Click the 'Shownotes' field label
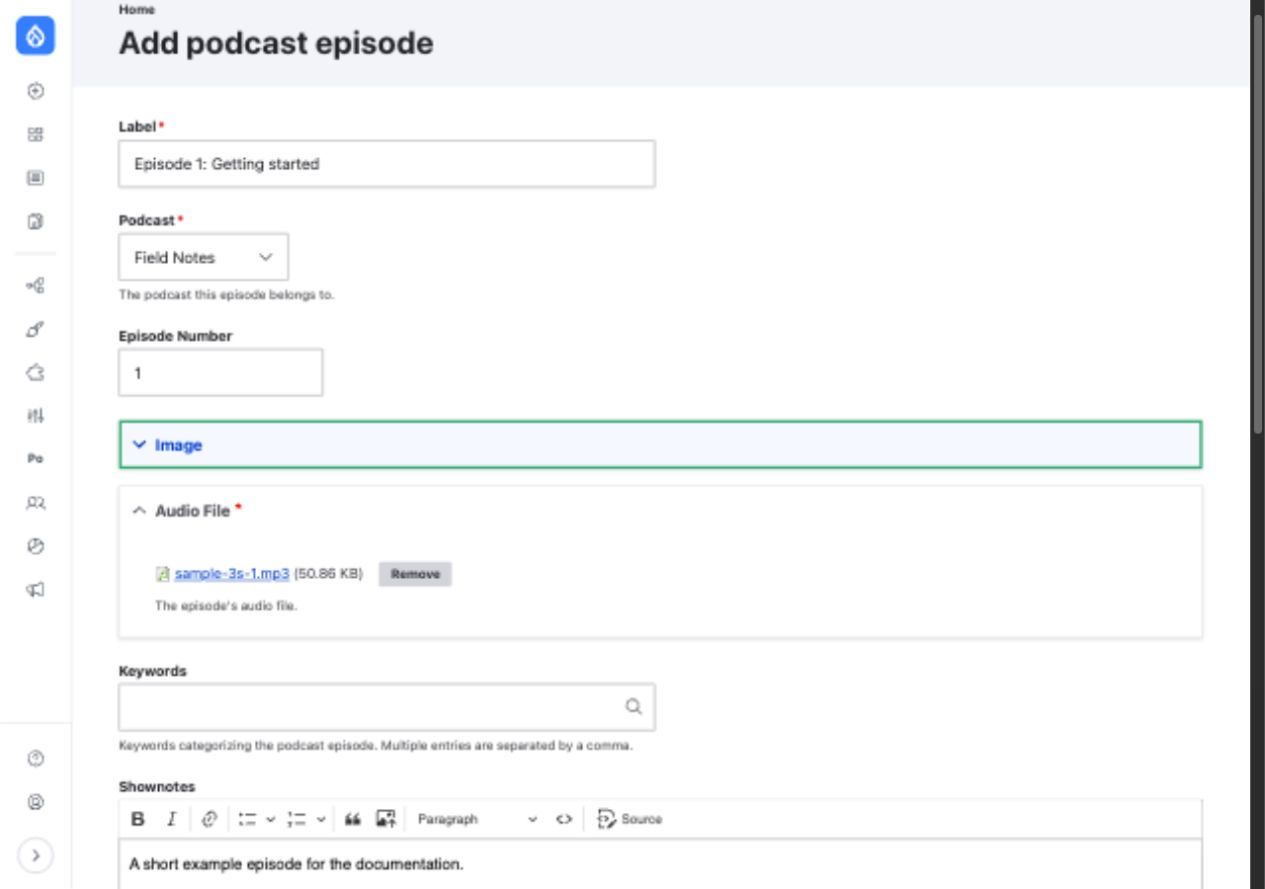The image size is (1265, 889). pyautogui.click(x=157, y=787)
